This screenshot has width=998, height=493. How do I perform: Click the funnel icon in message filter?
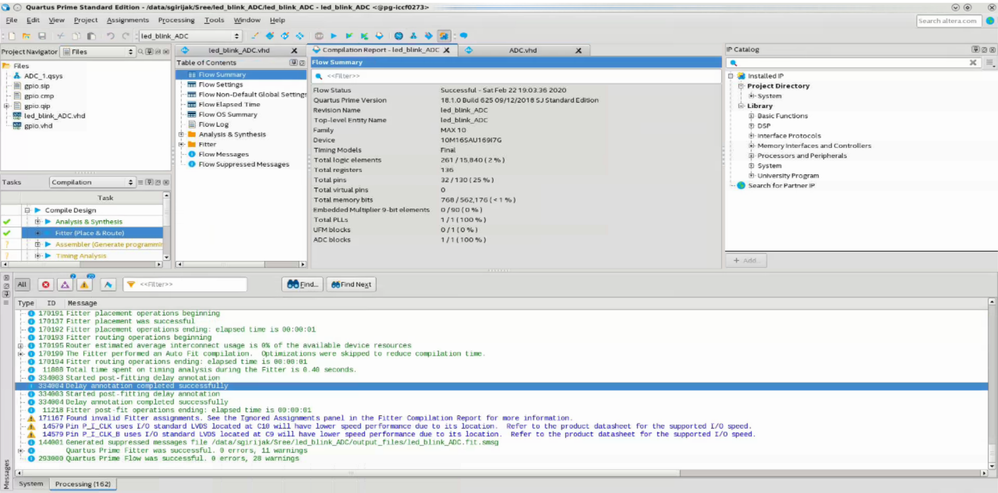point(130,285)
